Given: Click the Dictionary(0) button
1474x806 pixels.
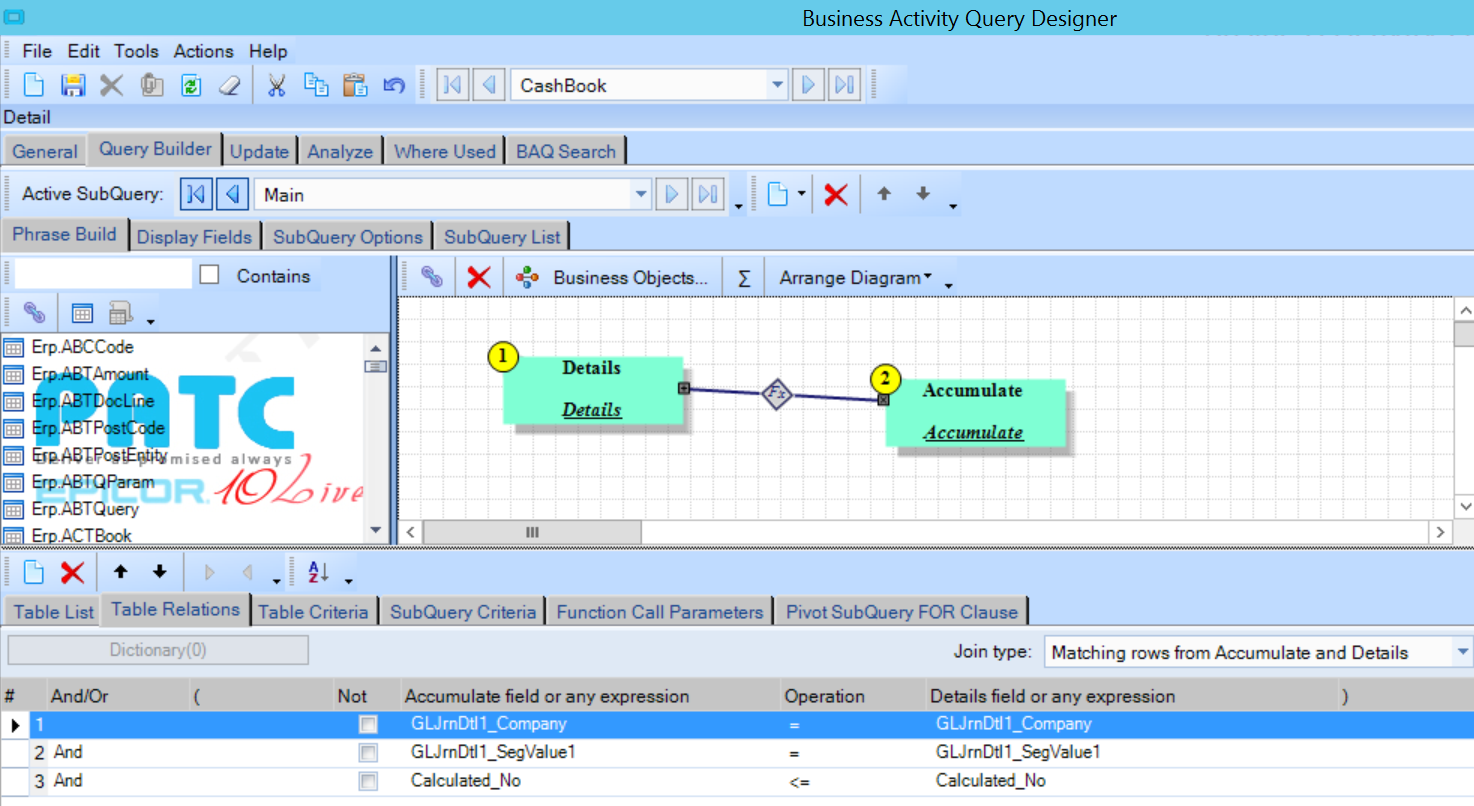Looking at the screenshot, I should tap(158, 650).
